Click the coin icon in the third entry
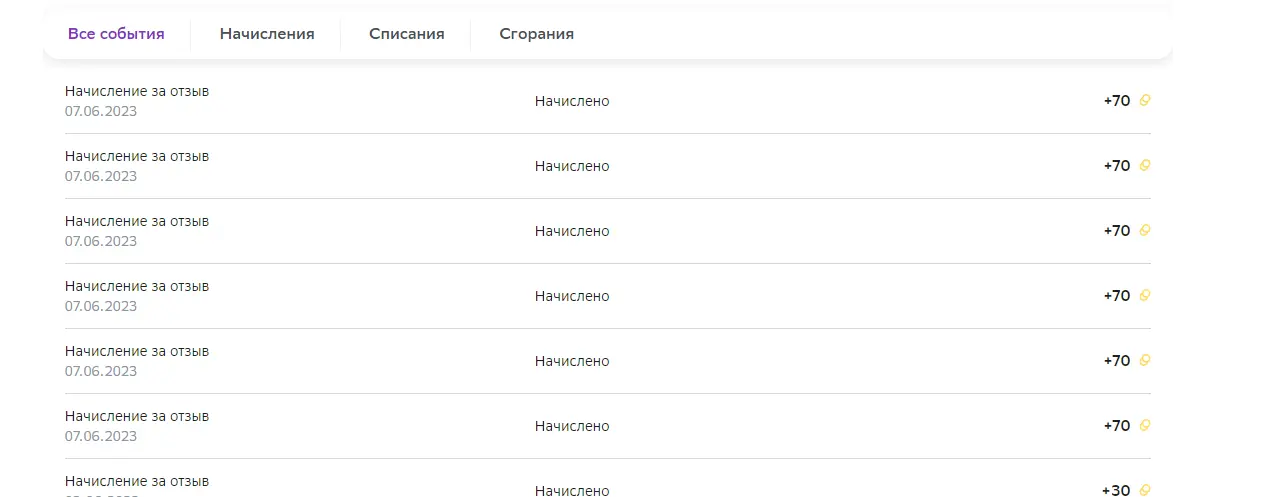Image resolution: width=1268 pixels, height=497 pixels. click(1145, 230)
